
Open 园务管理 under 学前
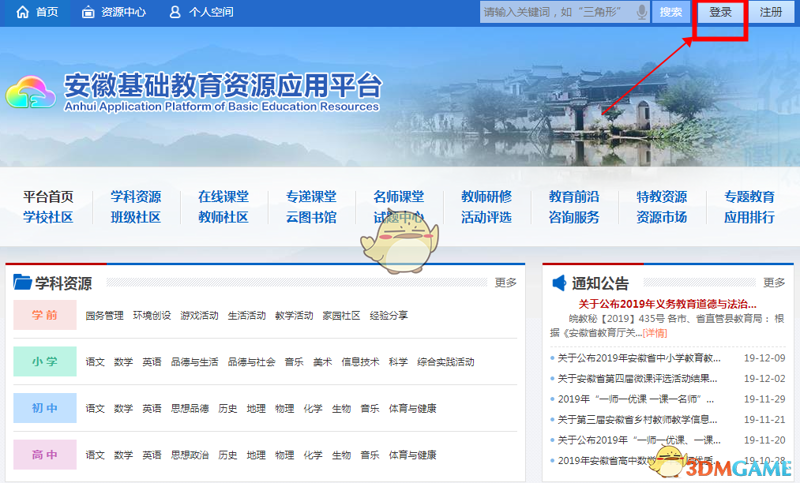(x=104, y=316)
